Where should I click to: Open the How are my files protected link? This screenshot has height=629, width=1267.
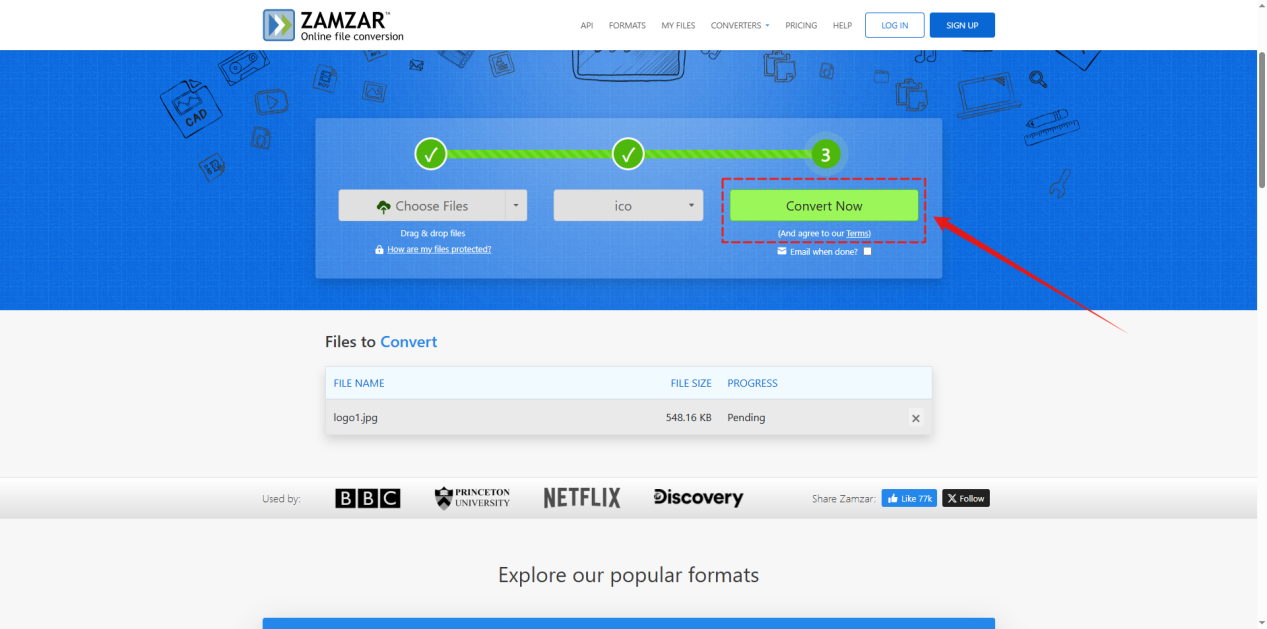click(439, 249)
